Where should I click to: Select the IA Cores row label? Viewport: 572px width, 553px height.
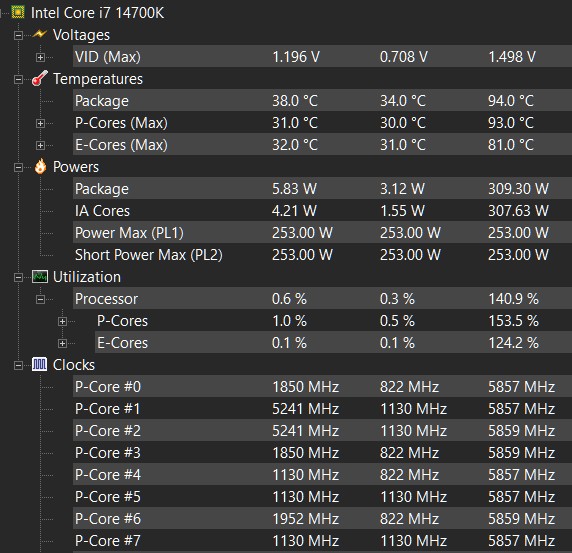coord(102,210)
